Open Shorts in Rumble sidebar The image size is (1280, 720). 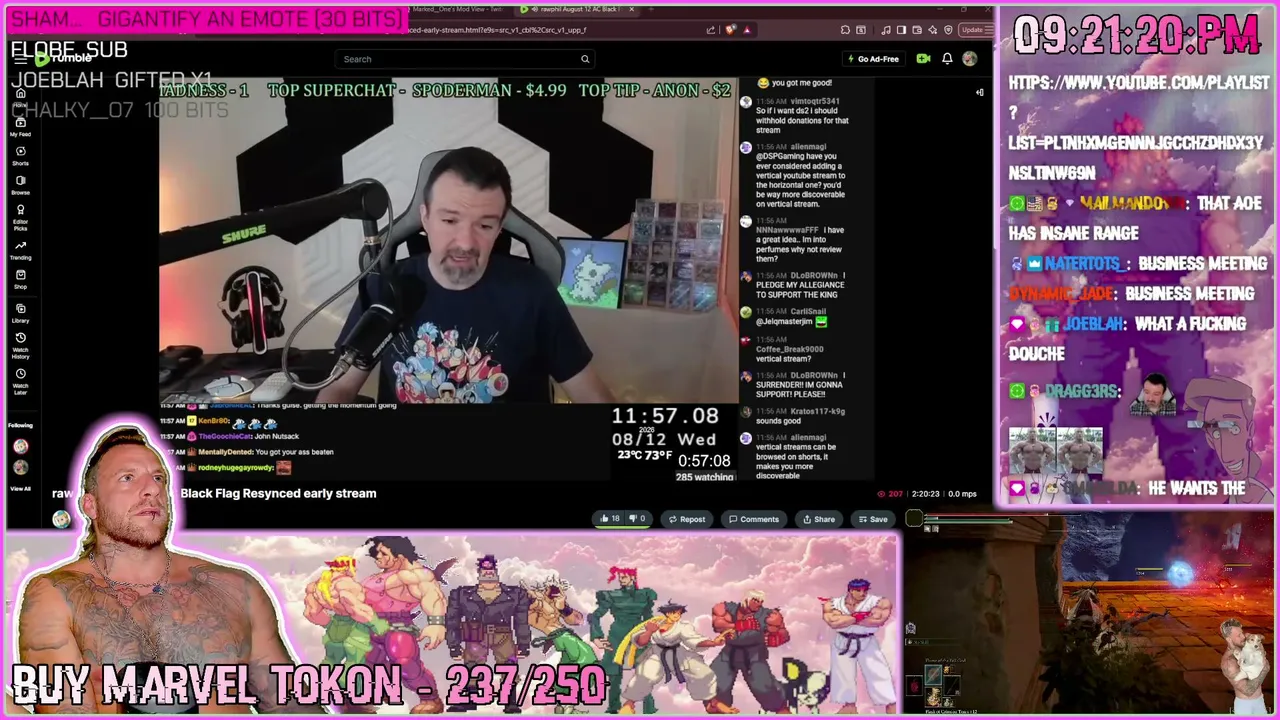20,156
